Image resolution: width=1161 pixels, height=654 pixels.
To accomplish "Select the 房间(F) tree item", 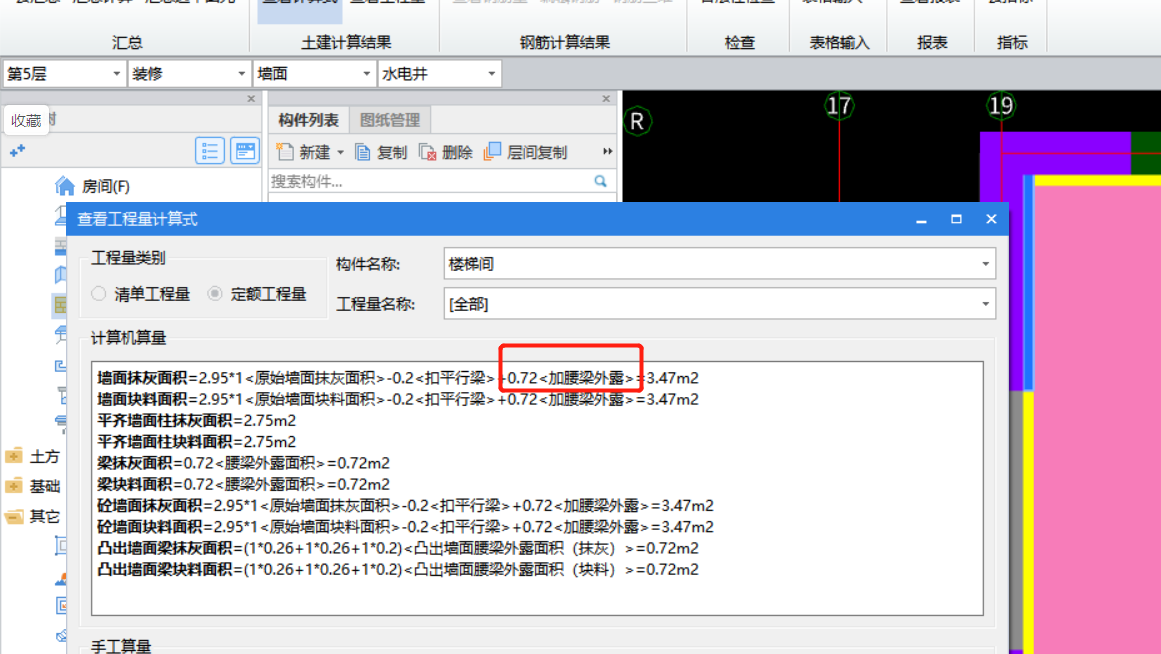I will [x=106, y=186].
